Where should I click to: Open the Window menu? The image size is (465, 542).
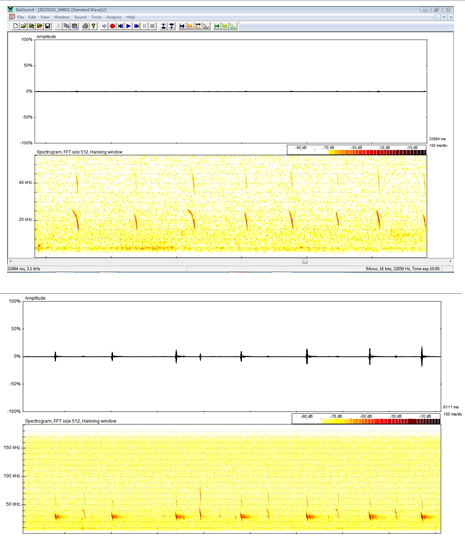[62, 17]
